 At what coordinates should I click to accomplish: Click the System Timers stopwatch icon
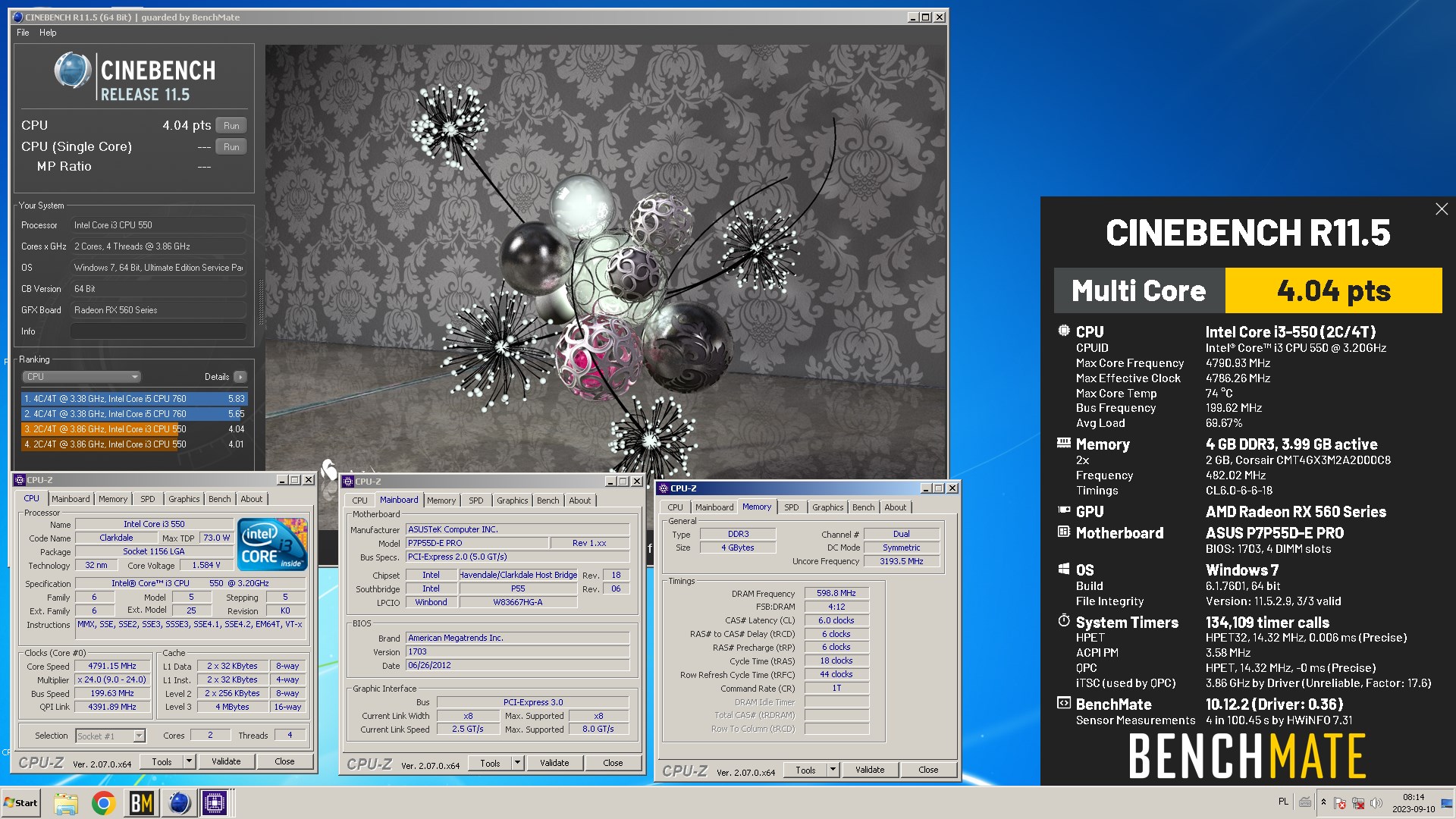click(1064, 621)
